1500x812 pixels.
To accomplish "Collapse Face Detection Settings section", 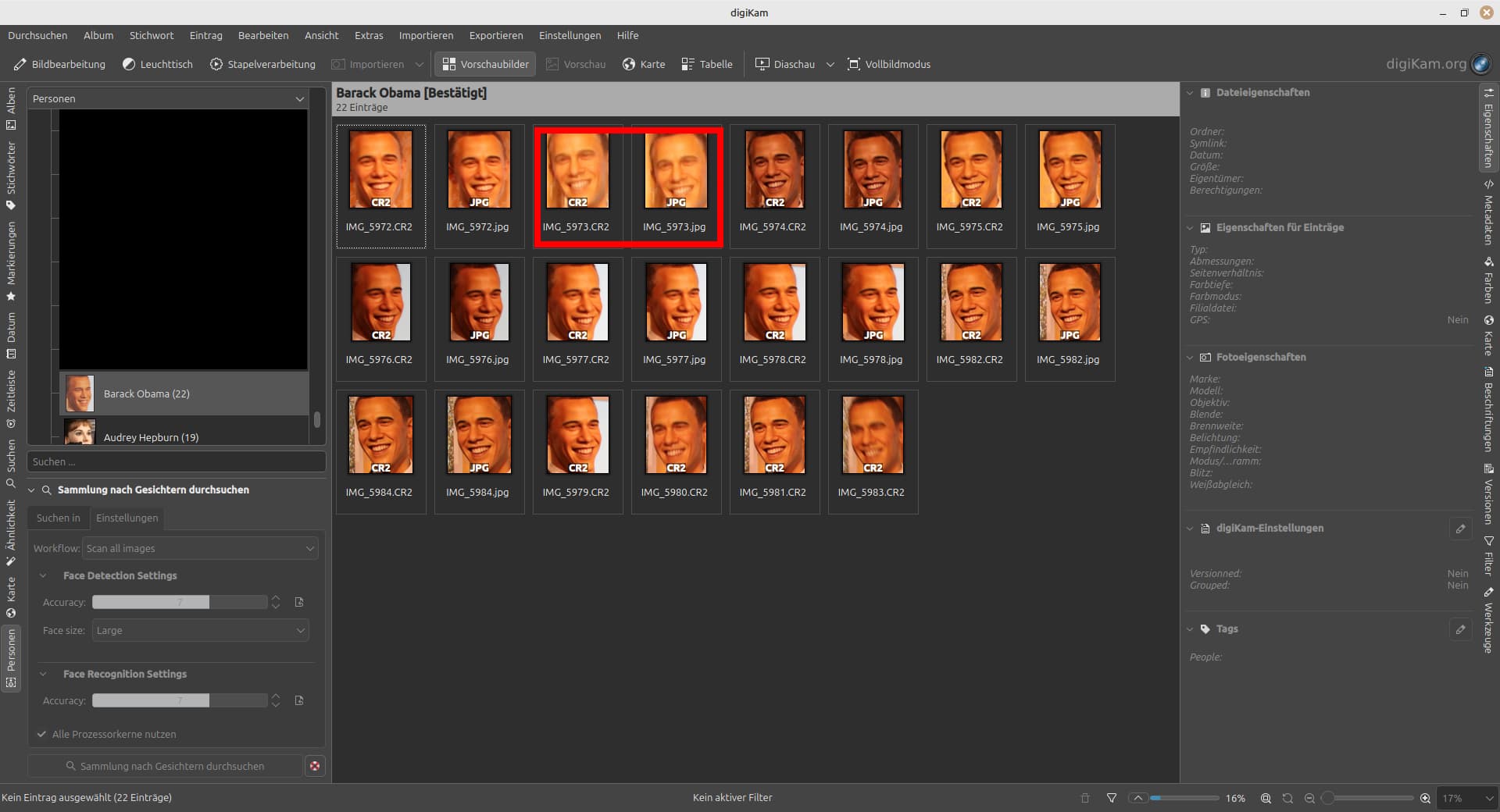I will pyautogui.click(x=43, y=575).
